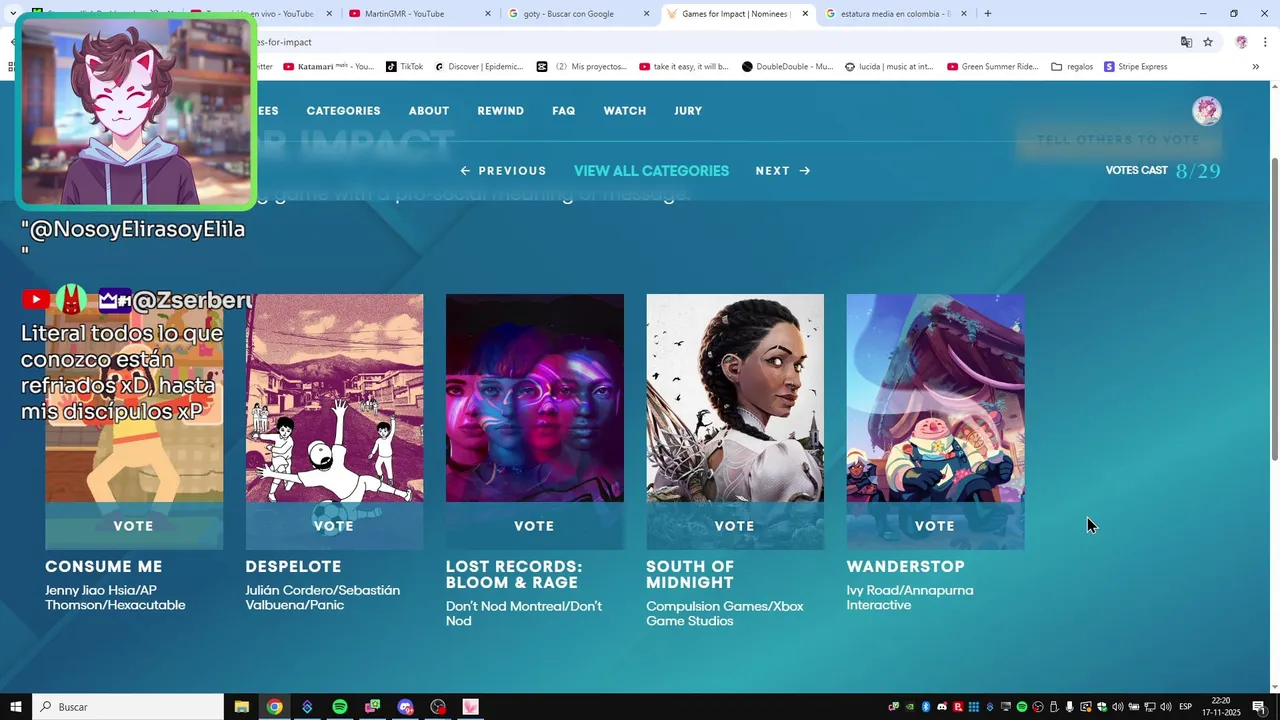Switch to the 'goty - Buscar con Google' tab
The height and width of the screenshot is (720, 1280).
tap(578, 14)
